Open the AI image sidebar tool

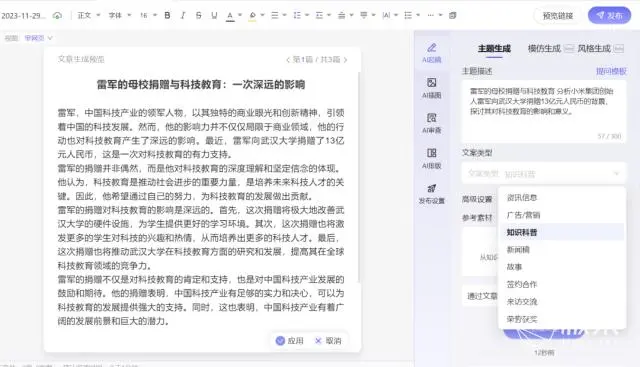pyautogui.click(x=431, y=88)
